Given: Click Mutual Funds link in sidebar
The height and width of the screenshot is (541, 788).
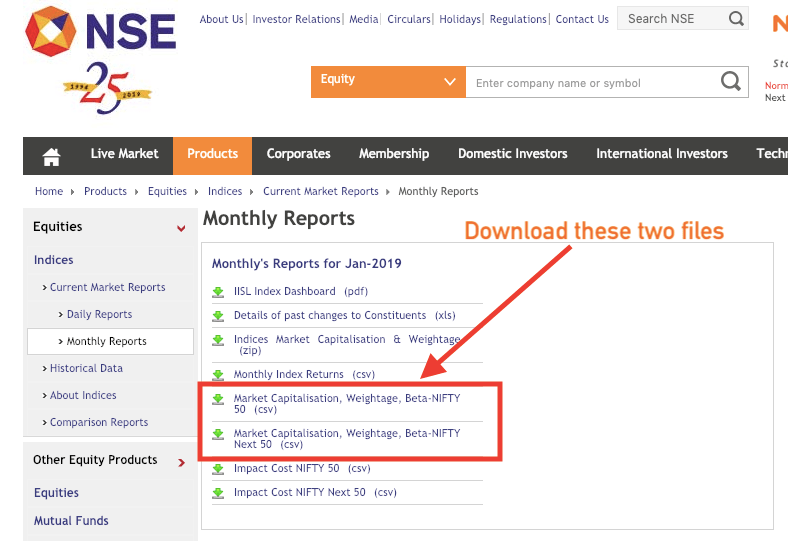Looking at the screenshot, I should [71, 521].
